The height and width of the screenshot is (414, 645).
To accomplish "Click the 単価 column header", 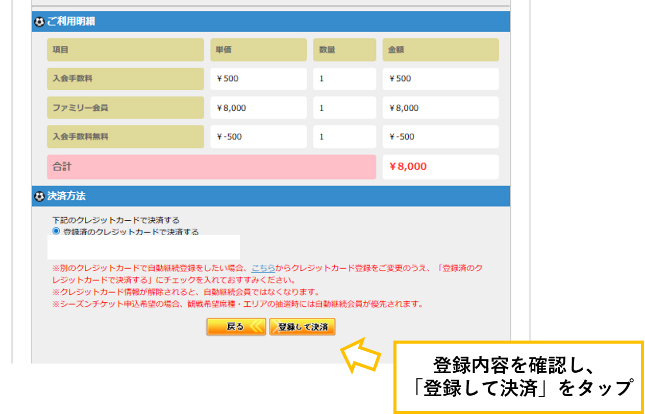I will (258, 49).
